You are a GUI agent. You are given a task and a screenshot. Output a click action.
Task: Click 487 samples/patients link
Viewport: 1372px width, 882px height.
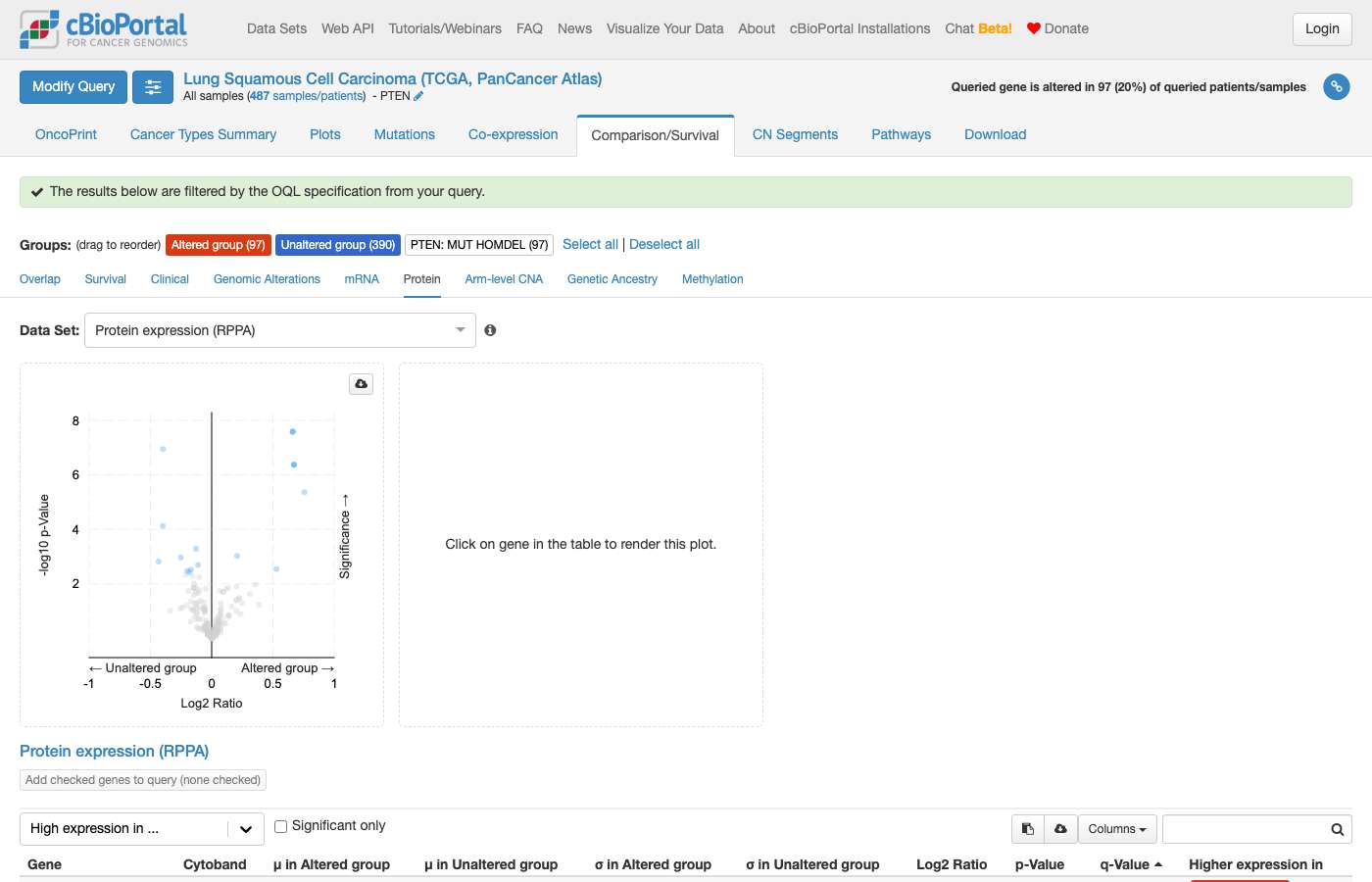[x=307, y=96]
